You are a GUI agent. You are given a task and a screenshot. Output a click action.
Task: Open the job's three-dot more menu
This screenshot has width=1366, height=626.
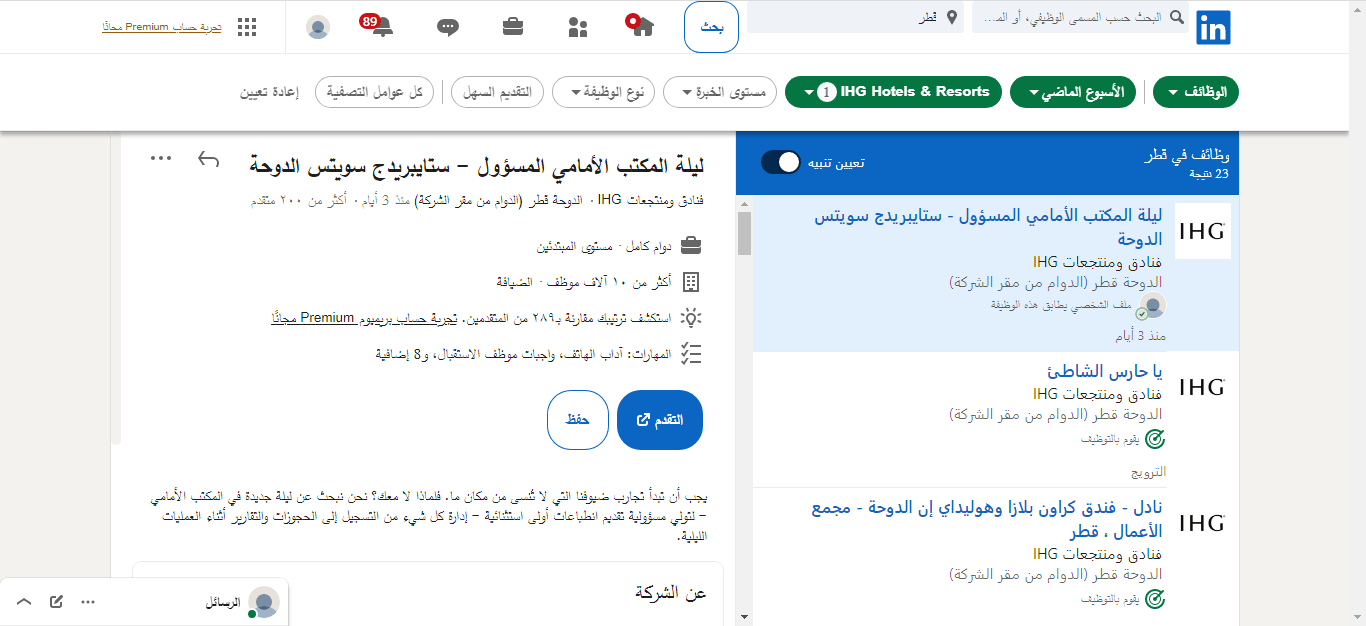coord(161,158)
